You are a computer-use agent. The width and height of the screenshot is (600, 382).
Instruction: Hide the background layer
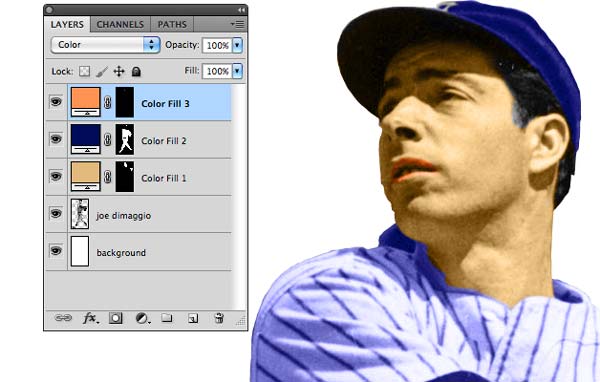56,250
